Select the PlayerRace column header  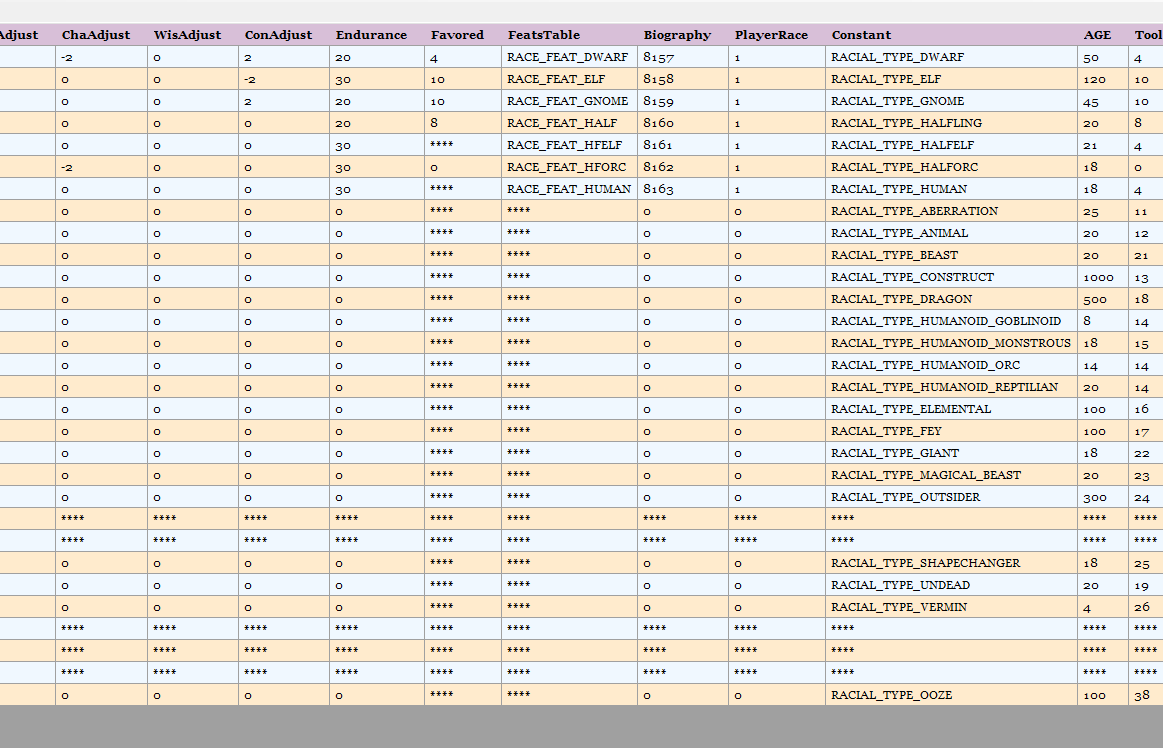(771, 35)
